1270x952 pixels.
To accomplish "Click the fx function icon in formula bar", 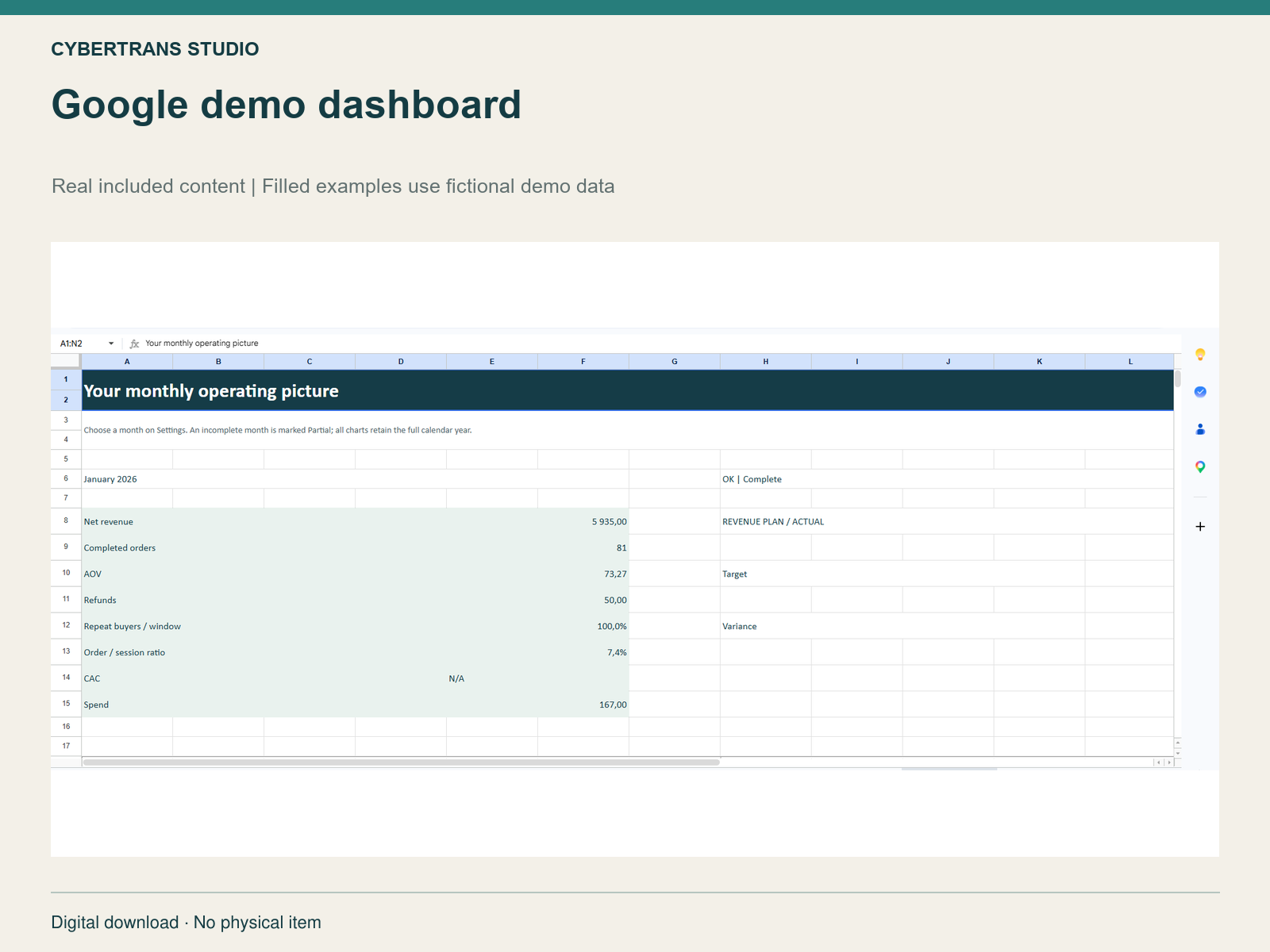I will (134, 344).
